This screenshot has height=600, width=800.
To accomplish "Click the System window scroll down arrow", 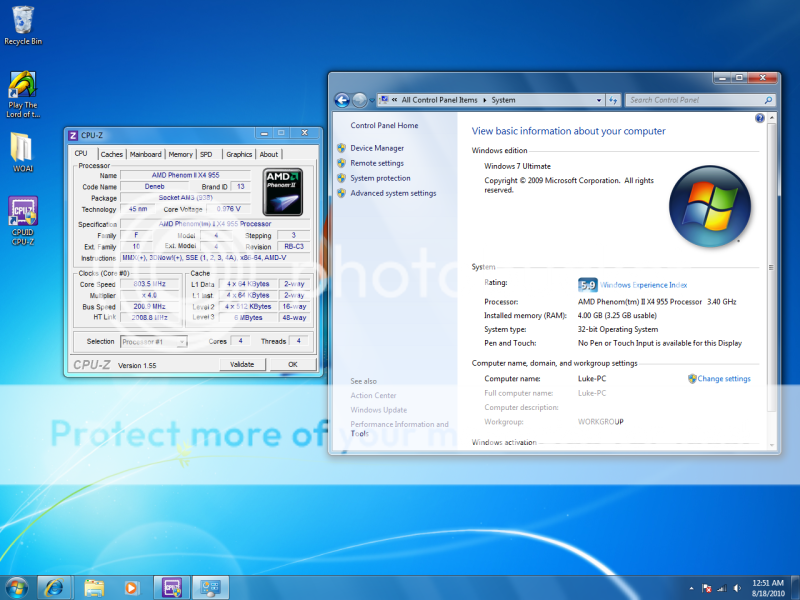I will point(771,445).
